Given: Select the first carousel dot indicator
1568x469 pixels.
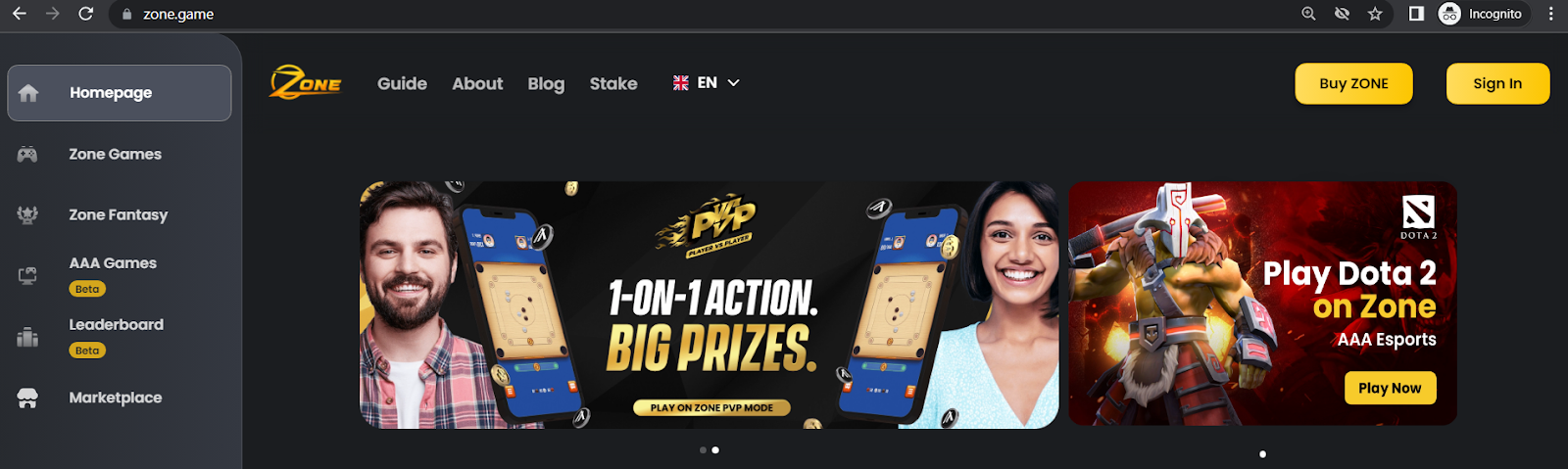Looking at the screenshot, I should (x=703, y=450).
